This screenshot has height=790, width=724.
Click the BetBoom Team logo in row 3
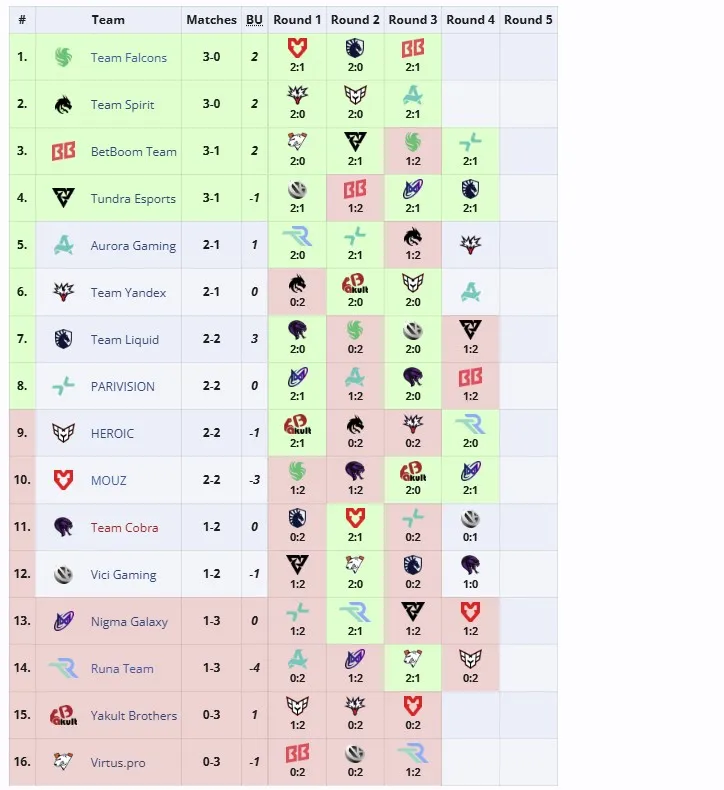[63, 151]
